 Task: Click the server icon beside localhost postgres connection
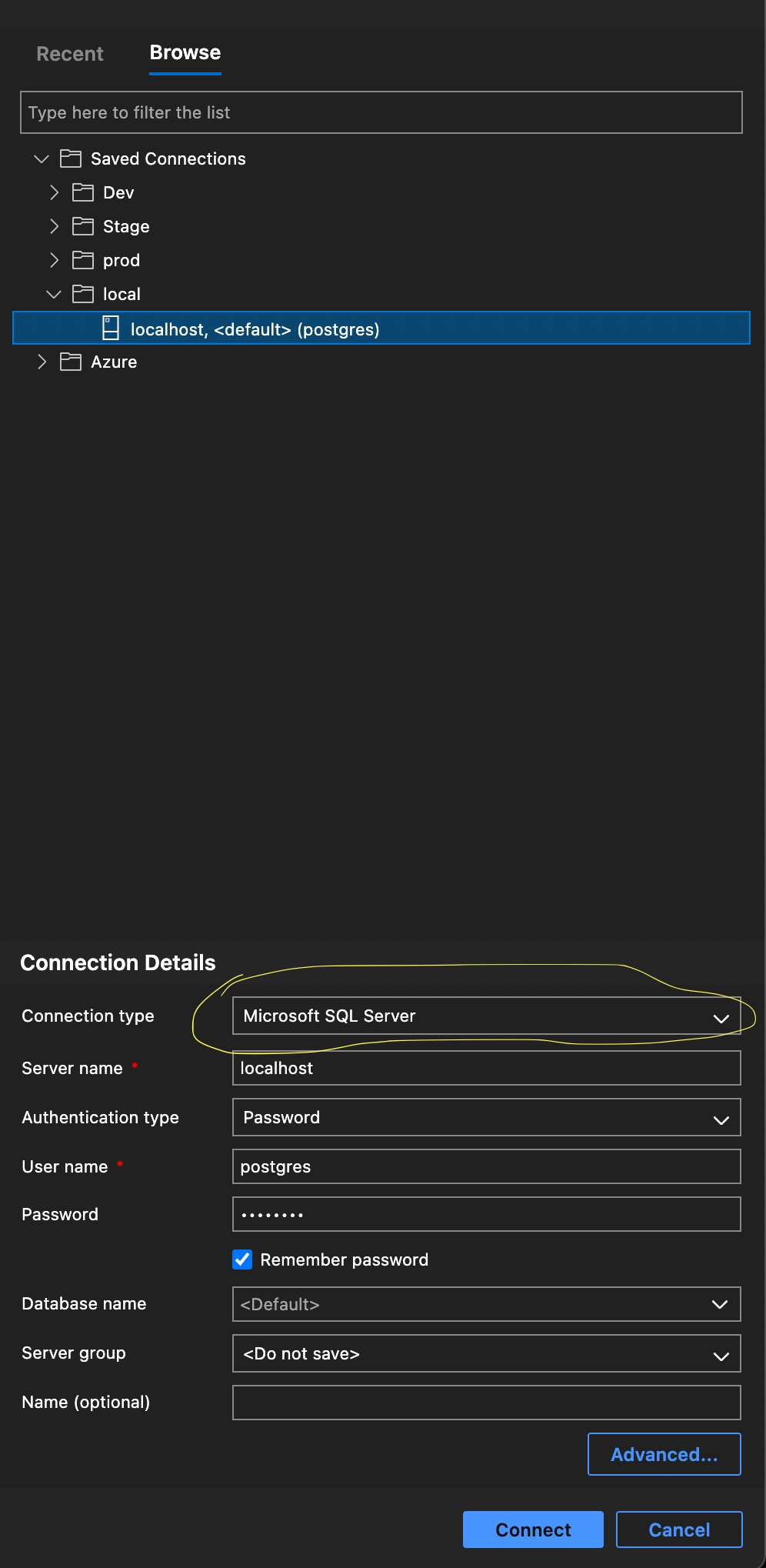point(111,329)
